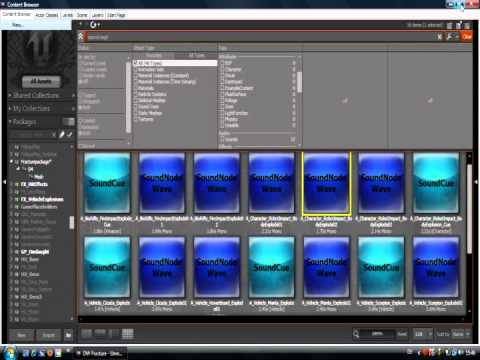Click the search settings wrench icon

tap(449, 37)
